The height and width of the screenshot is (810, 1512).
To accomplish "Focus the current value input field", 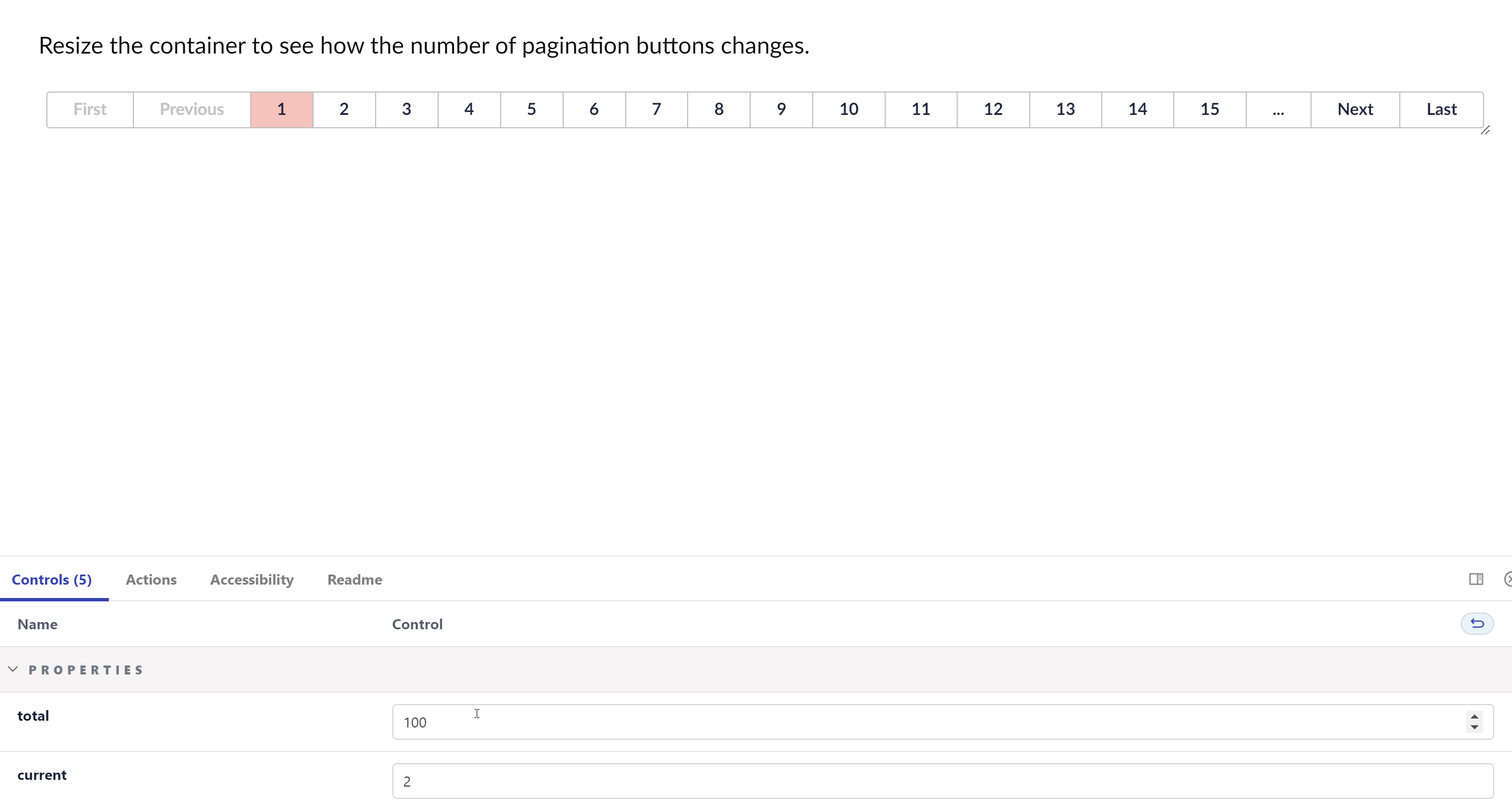I will tap(943, 780).
